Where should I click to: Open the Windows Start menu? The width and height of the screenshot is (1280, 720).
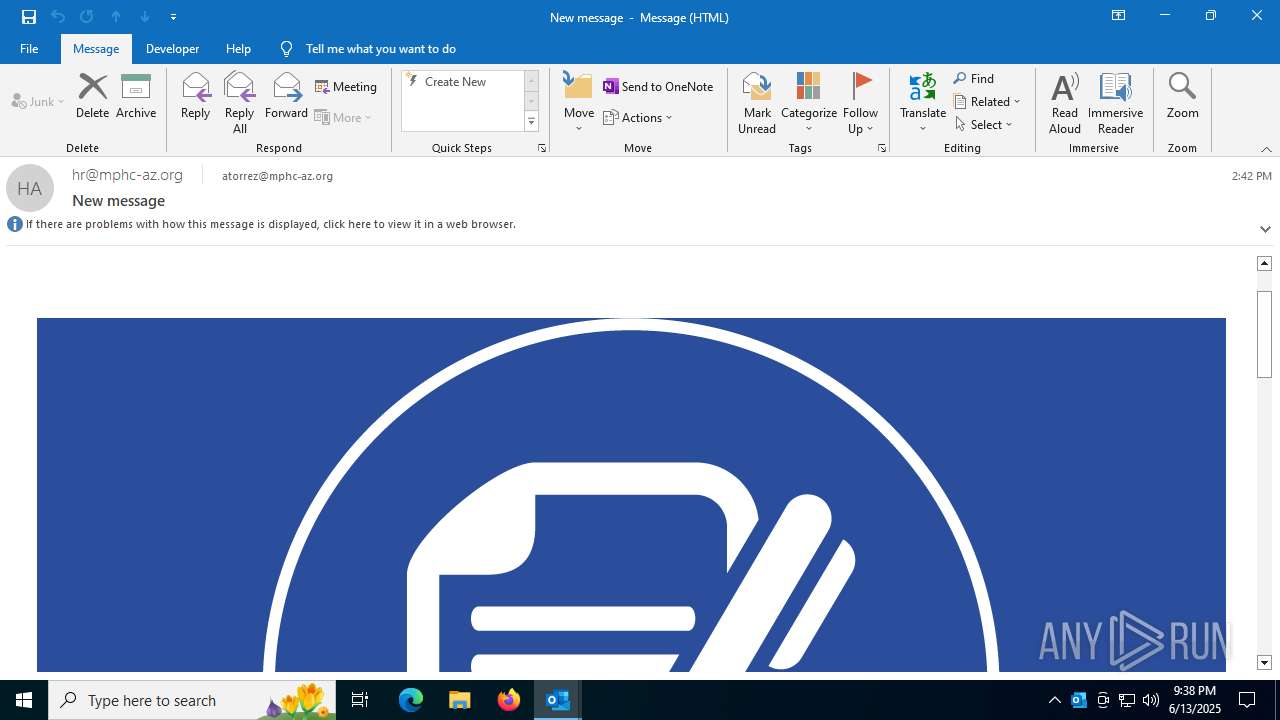[24, 700]
